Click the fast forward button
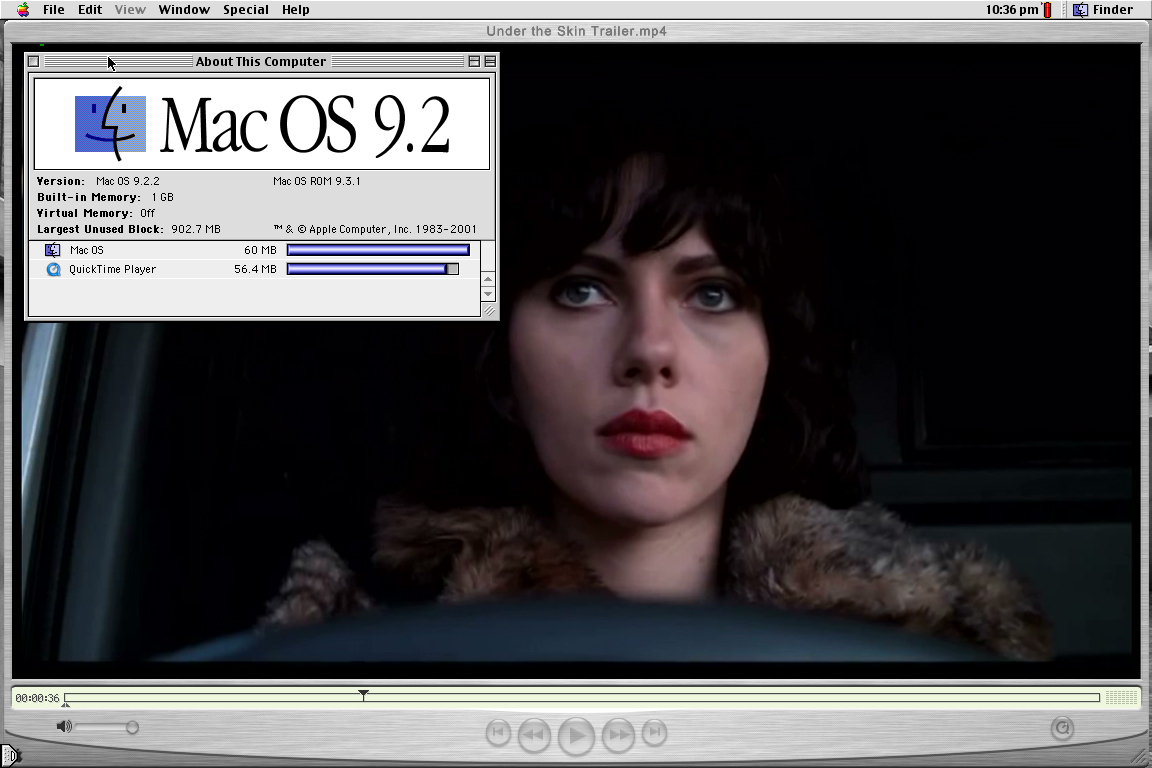The image size is (1152, 768). point(619,734)
